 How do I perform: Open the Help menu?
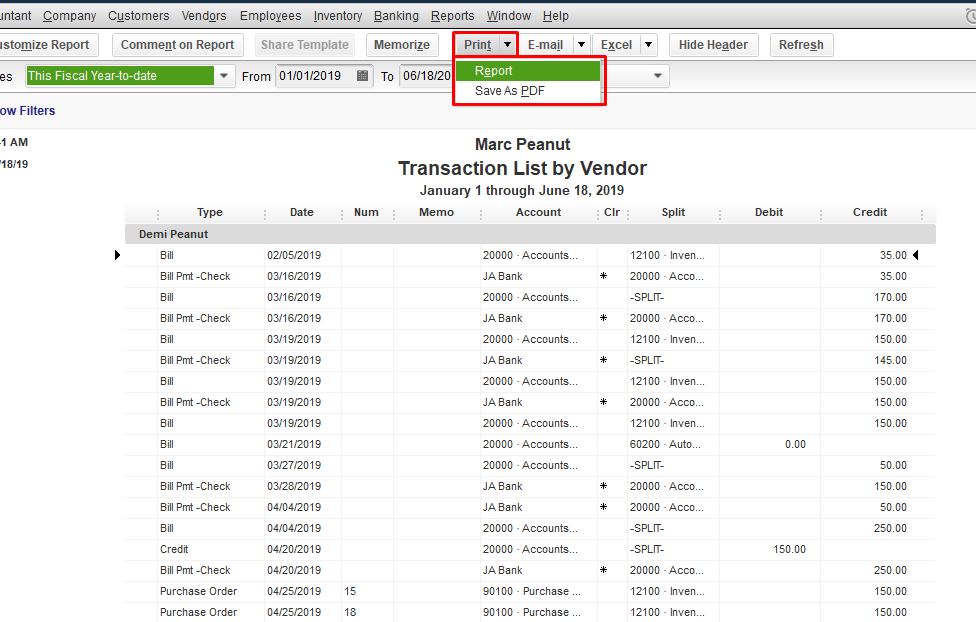point(555,16)
